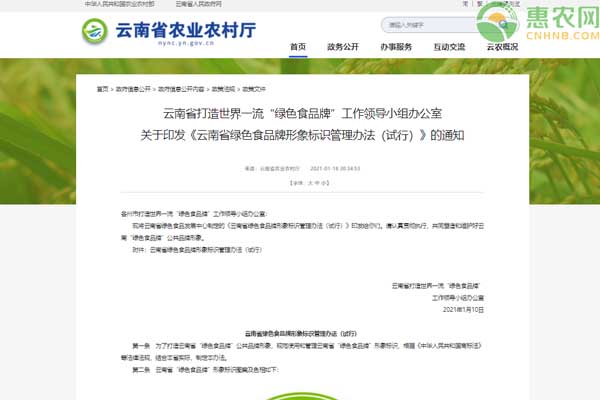Click 政策法规 in the breadcrumb

(223, 89)
